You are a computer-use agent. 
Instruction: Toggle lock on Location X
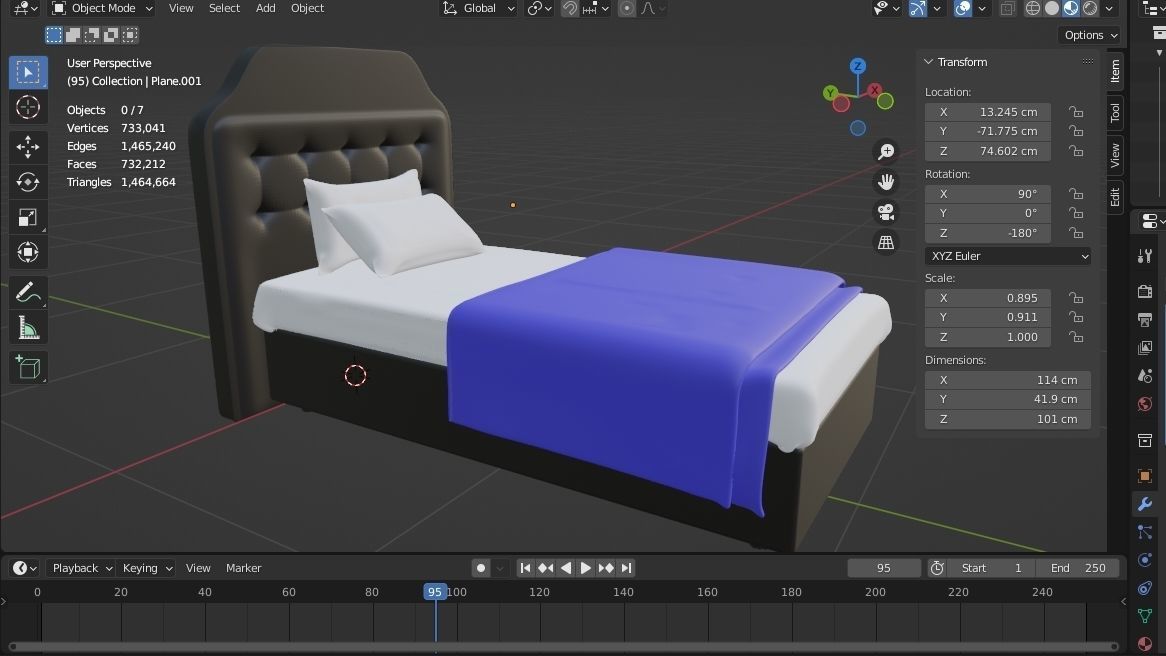click(x=1076, y=112)
